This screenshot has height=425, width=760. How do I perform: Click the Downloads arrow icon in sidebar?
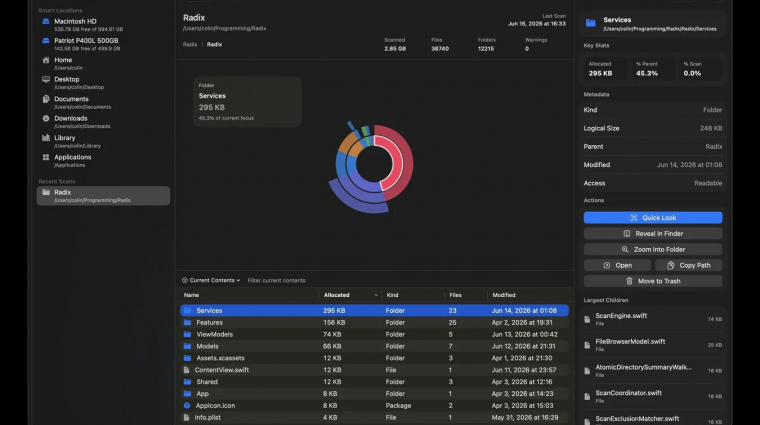click(x=46, y=118)
